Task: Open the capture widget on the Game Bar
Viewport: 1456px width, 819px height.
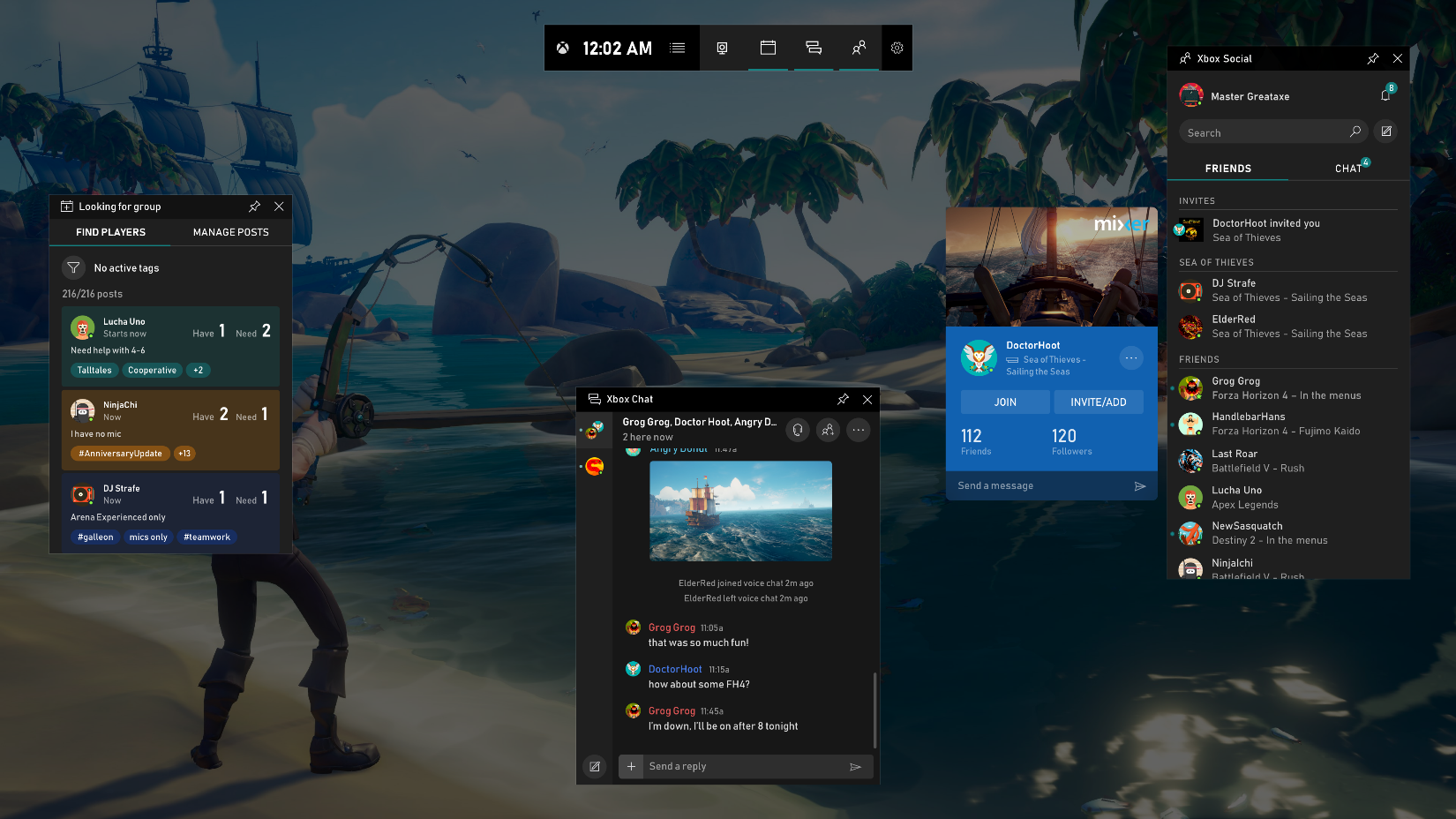Action: [x=723, y=49]
